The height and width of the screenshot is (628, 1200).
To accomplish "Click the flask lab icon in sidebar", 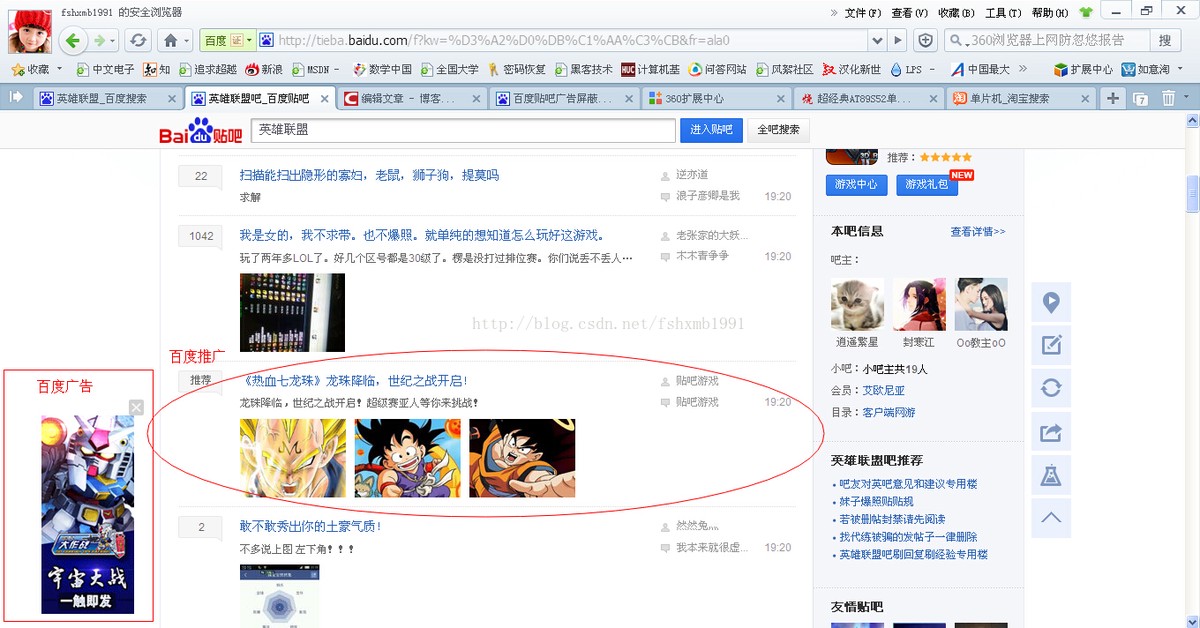I will [x=1051, y=475].
